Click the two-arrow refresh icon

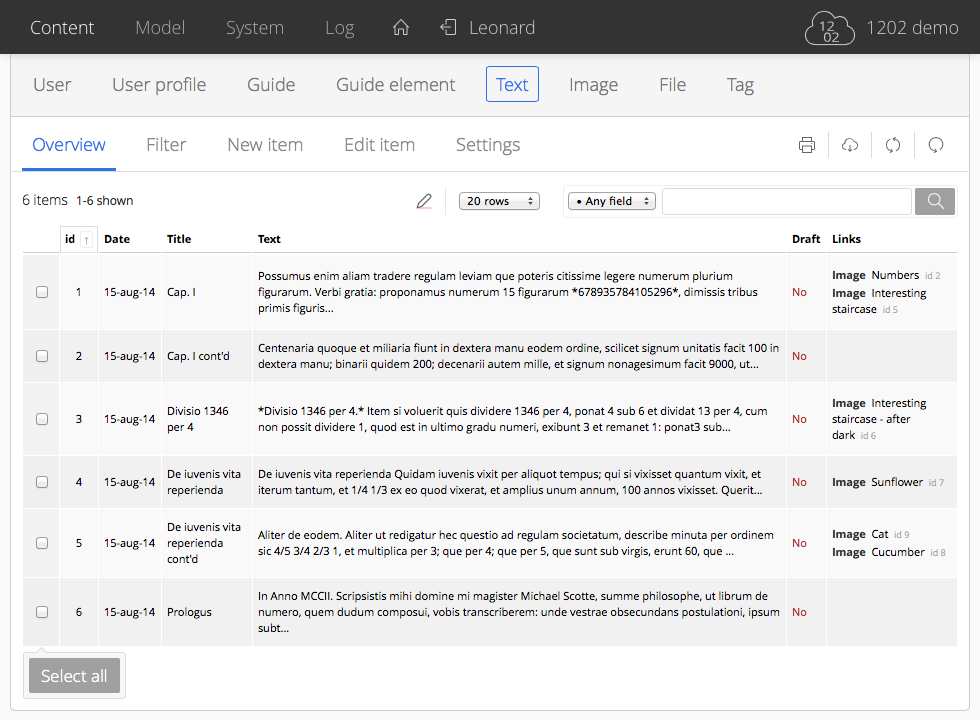[893, 145]
